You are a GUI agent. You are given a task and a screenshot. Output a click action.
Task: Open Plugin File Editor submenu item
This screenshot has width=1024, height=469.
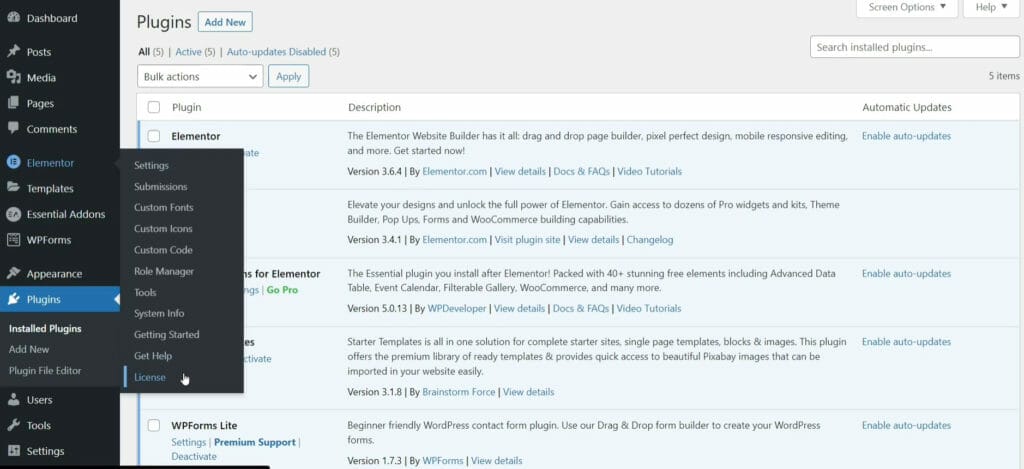point(45,370)
